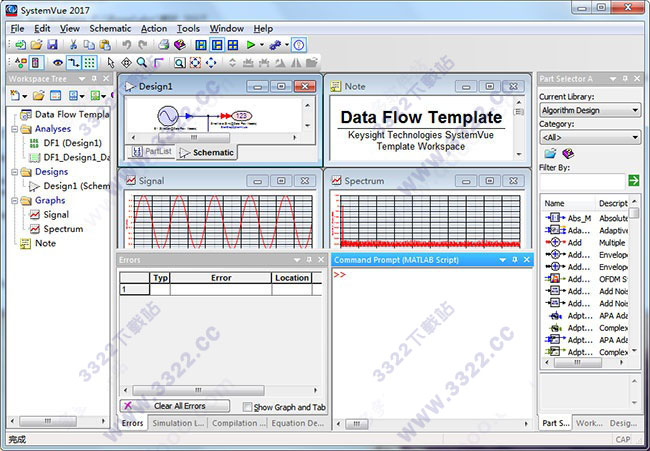Click the Save floppy disk icon

click(53, 45)
